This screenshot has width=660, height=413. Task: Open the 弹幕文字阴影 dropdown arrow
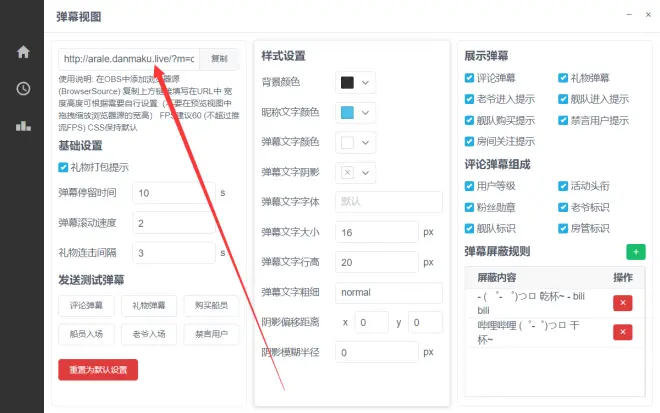click(365, 173)
